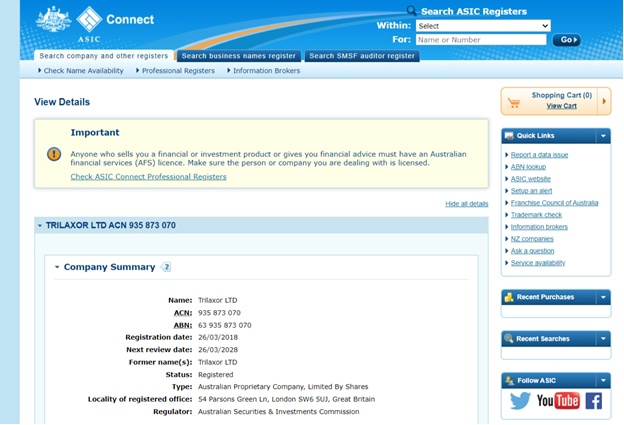The image size is (624, 425).
Task: Open the Service availability link
Action: click(538, 263)
